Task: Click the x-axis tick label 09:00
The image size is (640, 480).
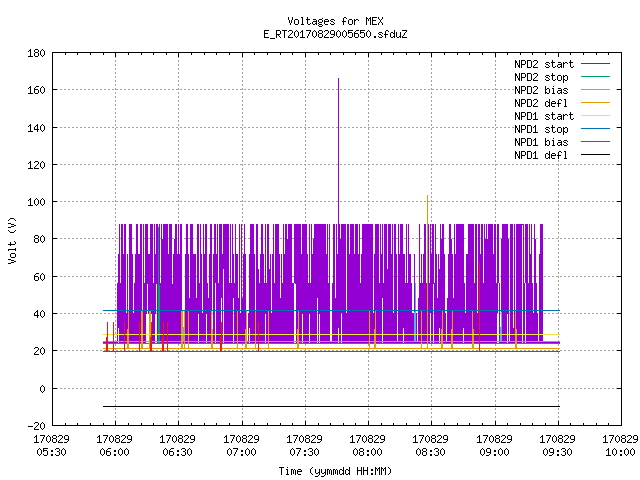Action: (494, 452)
